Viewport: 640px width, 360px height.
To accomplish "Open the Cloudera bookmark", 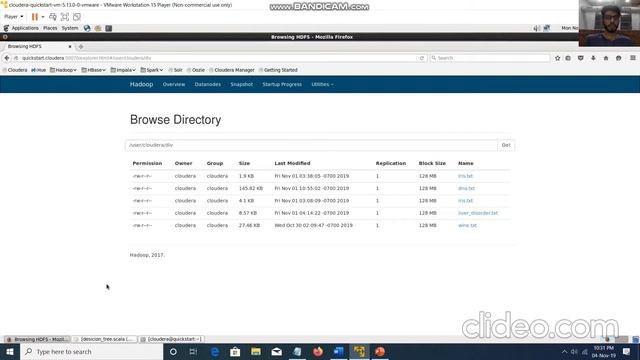I will [x=15, y=70].
